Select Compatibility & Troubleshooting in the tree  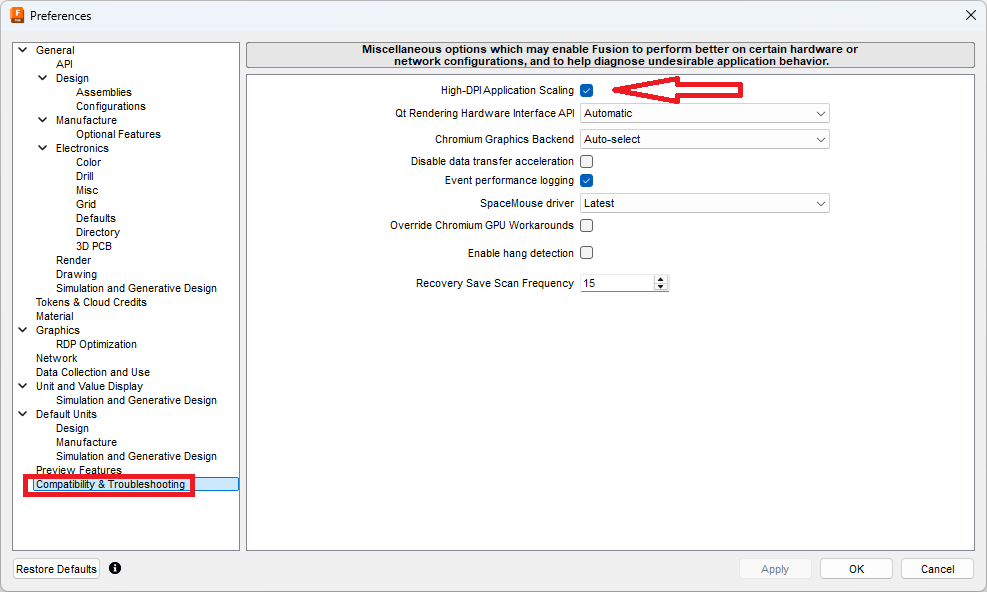point(110,484)
